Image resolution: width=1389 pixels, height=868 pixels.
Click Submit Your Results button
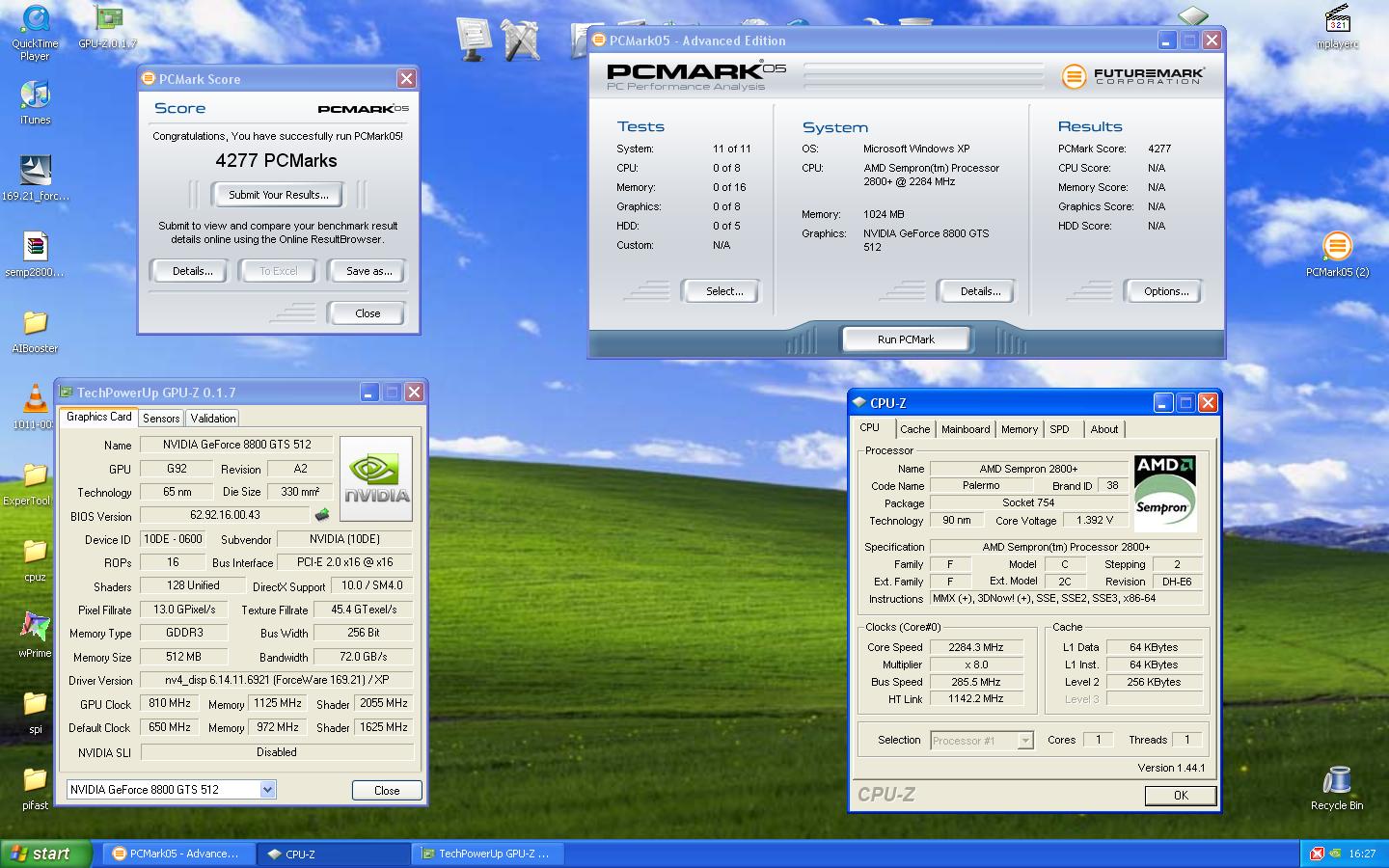279,195
